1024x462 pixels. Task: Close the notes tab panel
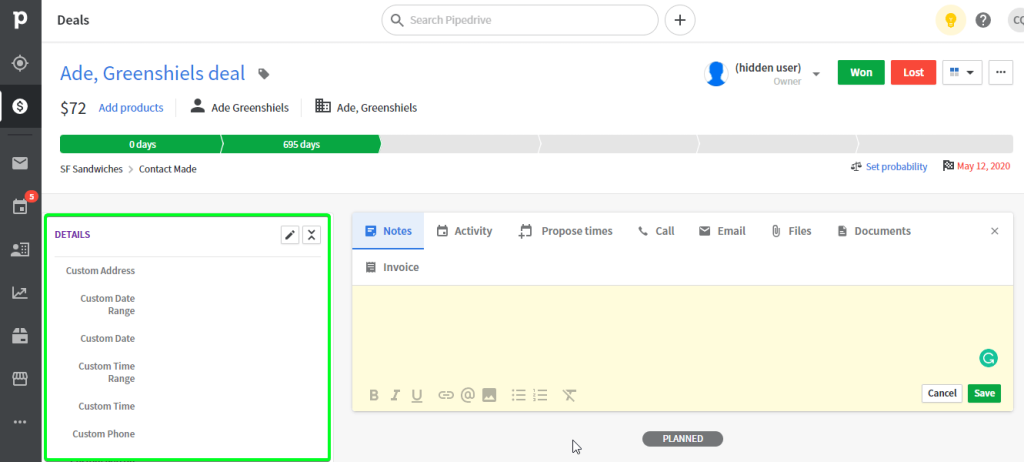tap(995, 231)
